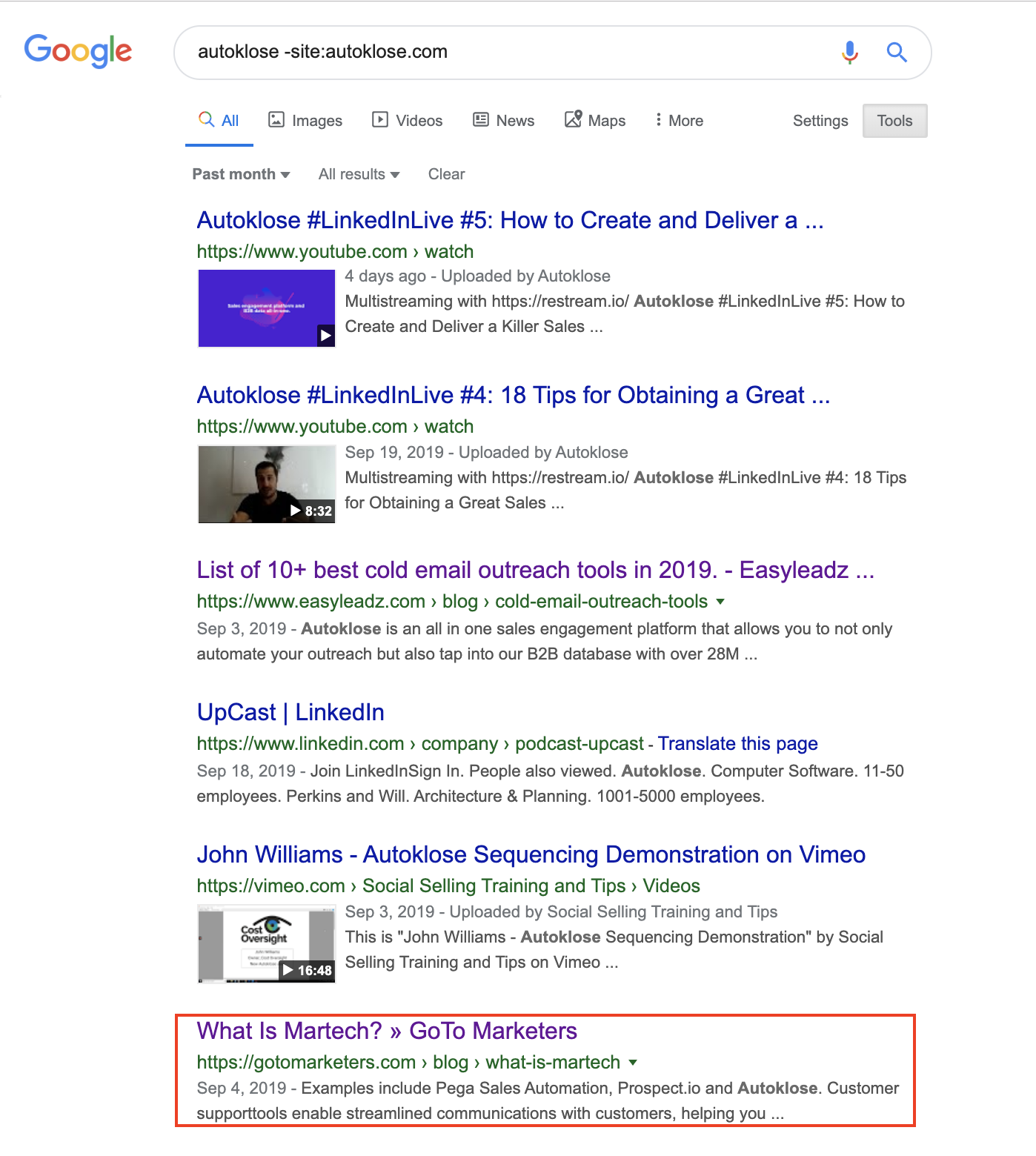Click the second youtube.com › watch URL
Screen dimensions: 1036x1156
point(335,426)
